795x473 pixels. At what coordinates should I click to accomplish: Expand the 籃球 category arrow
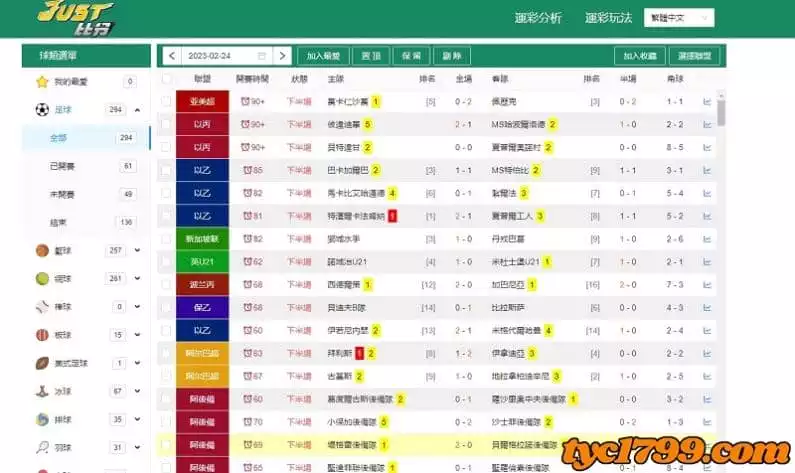tap(137, 250)
